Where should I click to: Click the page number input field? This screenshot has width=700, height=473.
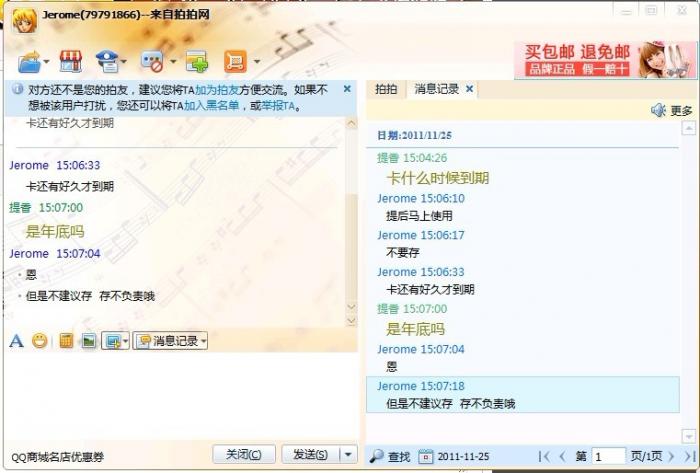[608, 456]
